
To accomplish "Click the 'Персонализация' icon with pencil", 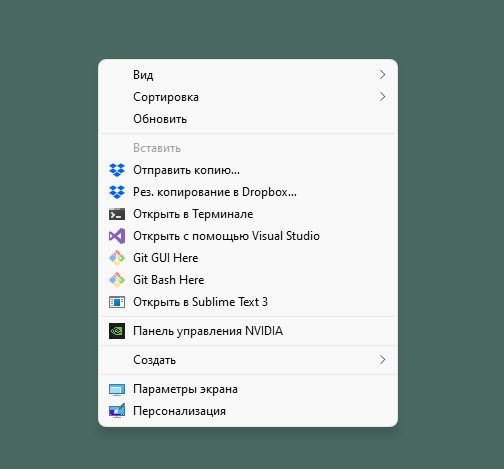I will [117, 411].
